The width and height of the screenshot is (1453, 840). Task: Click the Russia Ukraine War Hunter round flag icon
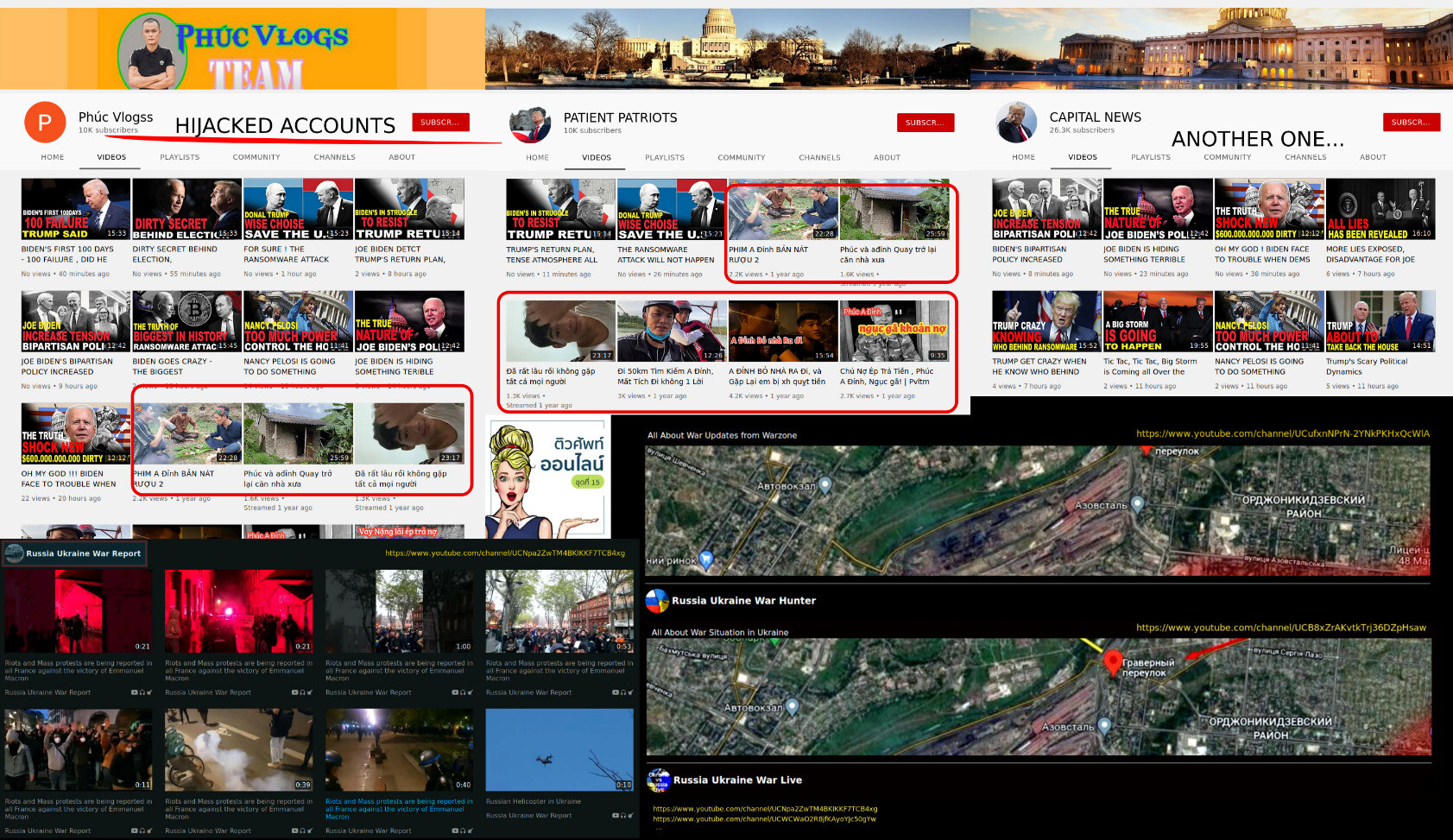pyautogui.click(x=657, y=601)
